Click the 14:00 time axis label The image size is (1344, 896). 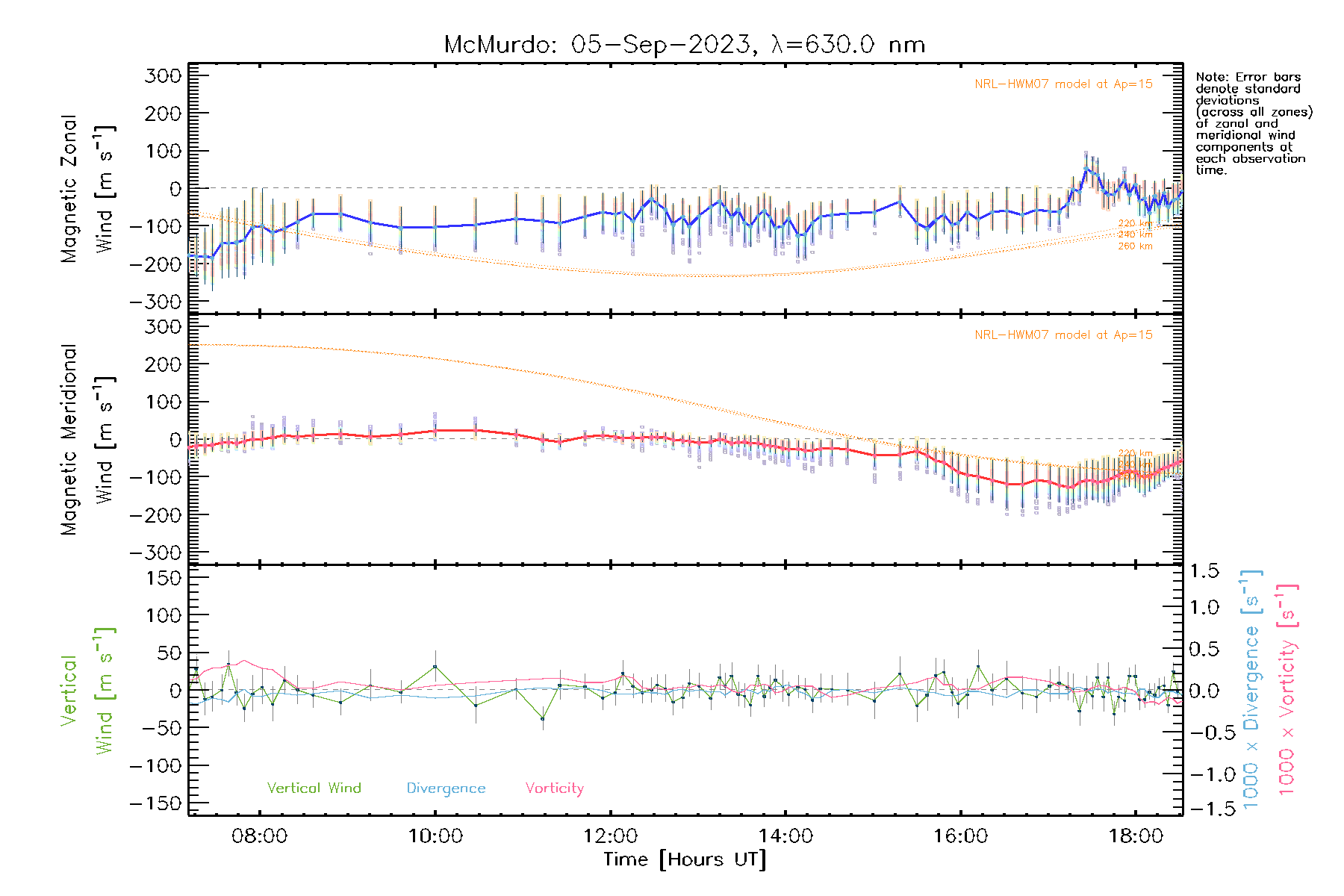pos(785,836)
